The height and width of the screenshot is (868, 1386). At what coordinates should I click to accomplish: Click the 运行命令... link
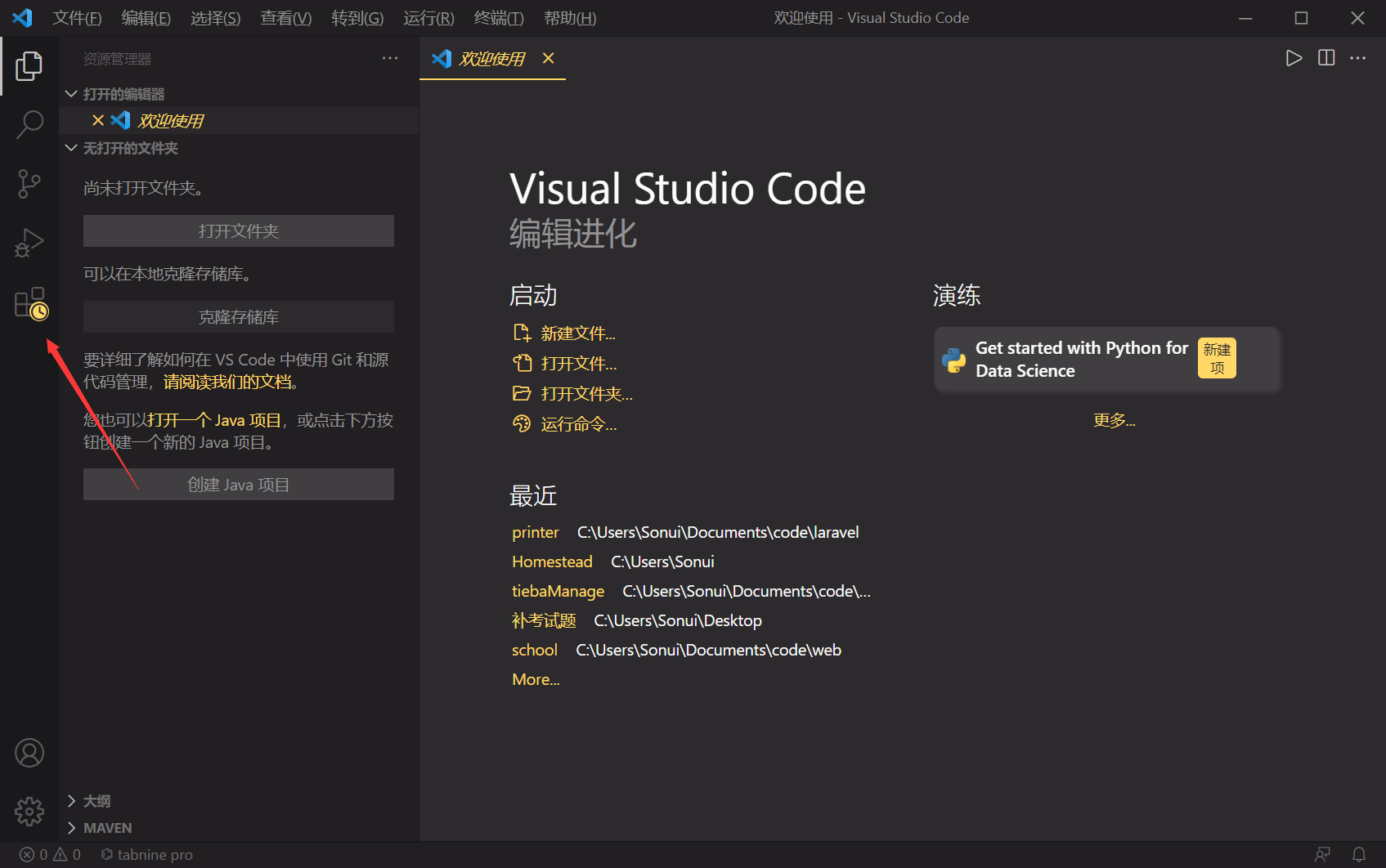point(579,424)
